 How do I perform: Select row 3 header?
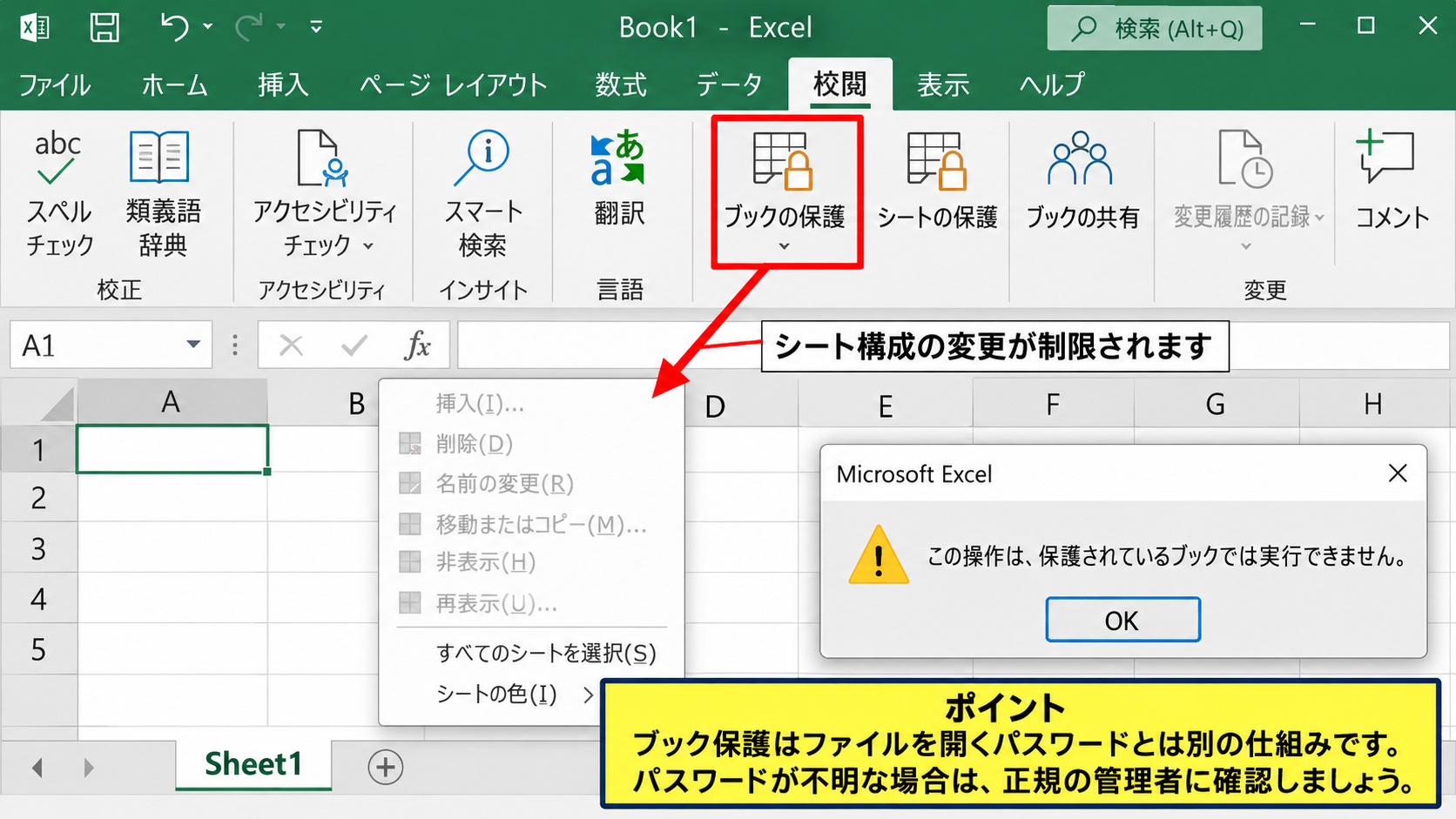tap(38, 548)
